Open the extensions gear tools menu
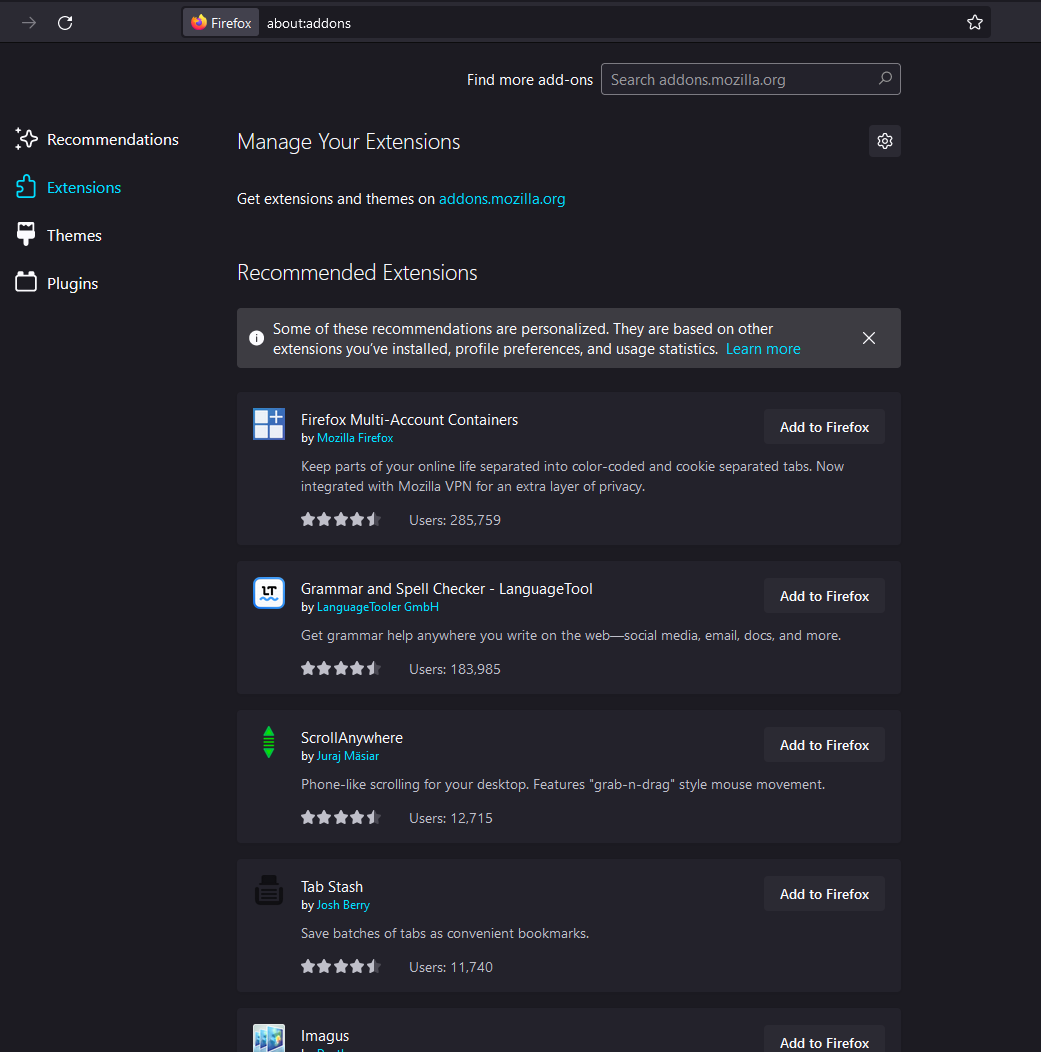Image resolution: width=1041 pixels, height=1052 pixels. (x=884, y=141)
